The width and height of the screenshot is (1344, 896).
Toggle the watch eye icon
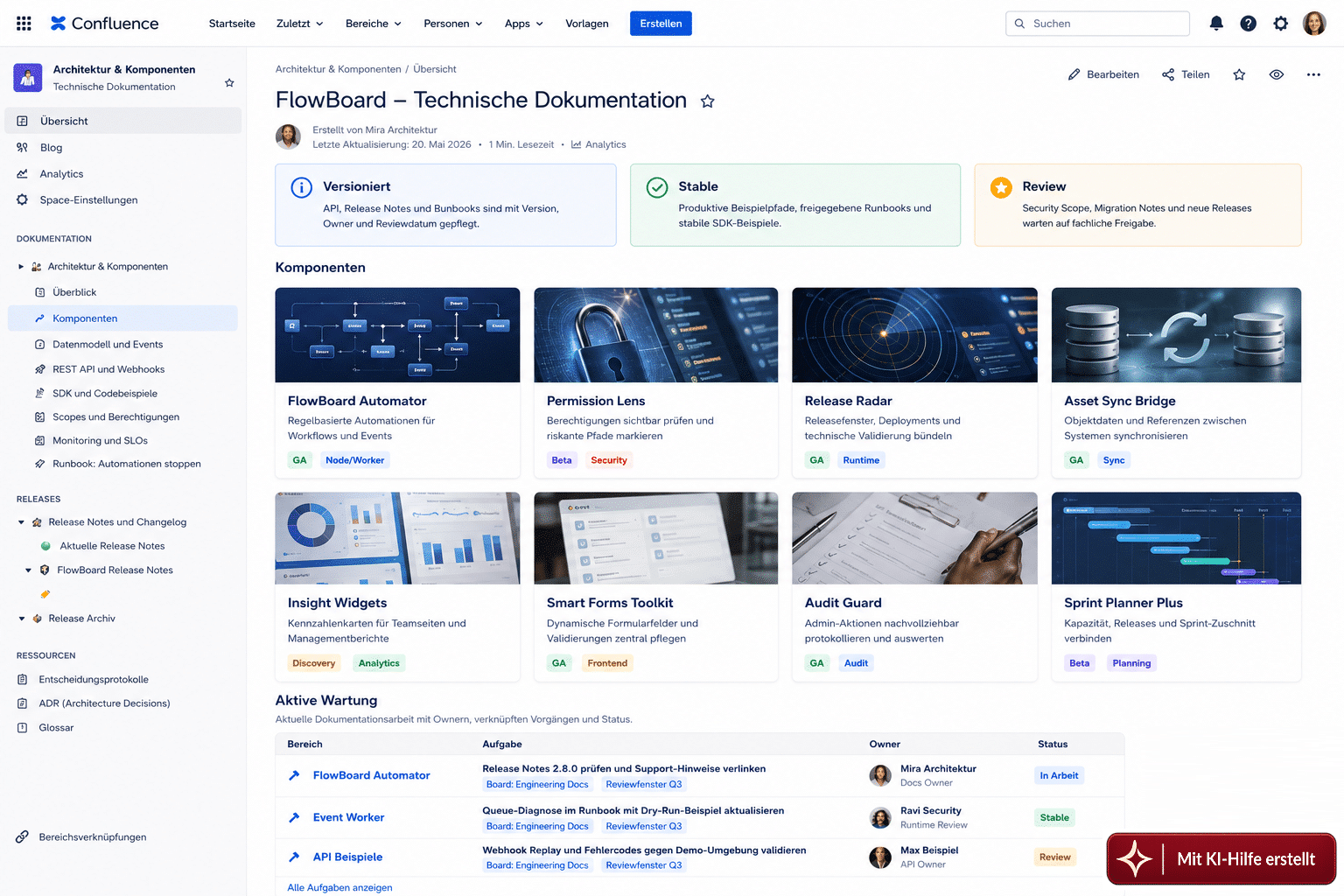coord(1277,74)
